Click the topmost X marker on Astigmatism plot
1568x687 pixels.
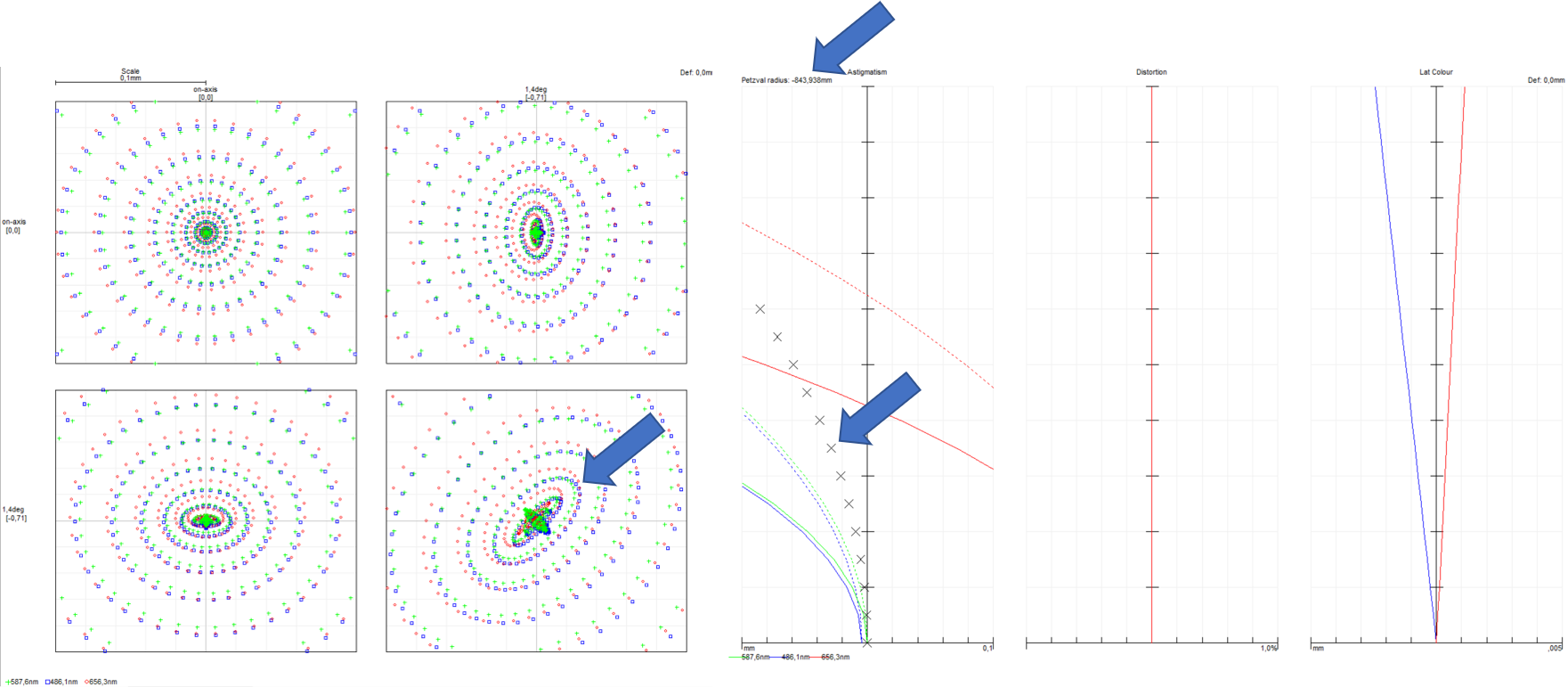pyautogui.click(x=760, y=309)
